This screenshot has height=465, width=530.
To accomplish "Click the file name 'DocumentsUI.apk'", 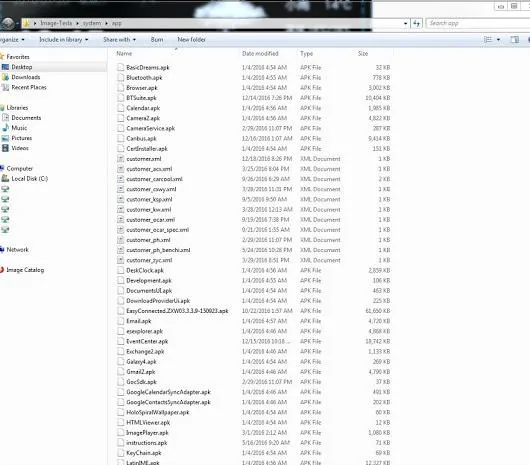I will (149, 291).
